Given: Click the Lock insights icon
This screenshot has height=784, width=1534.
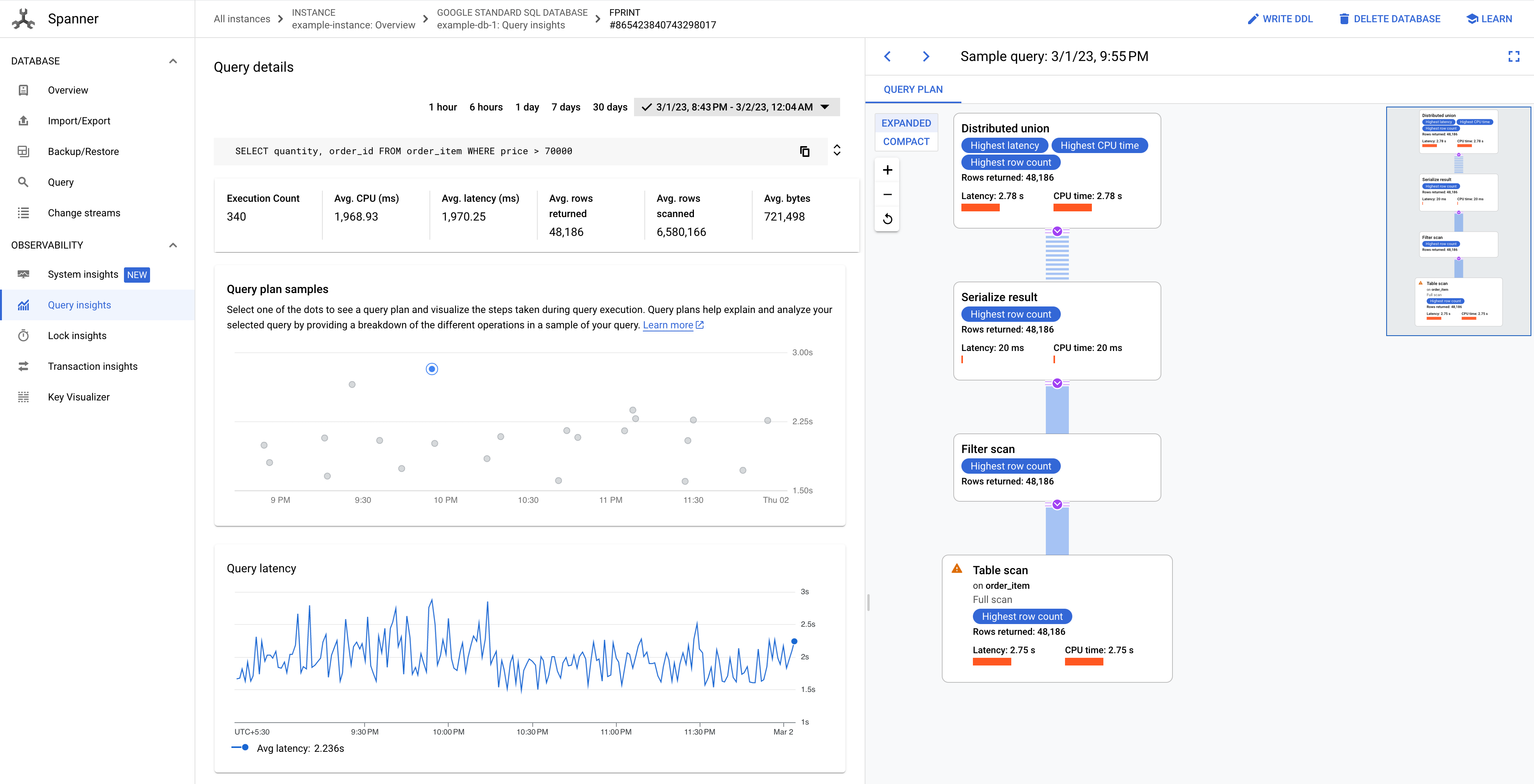Looking at the screenshot, I should (24, 335).
